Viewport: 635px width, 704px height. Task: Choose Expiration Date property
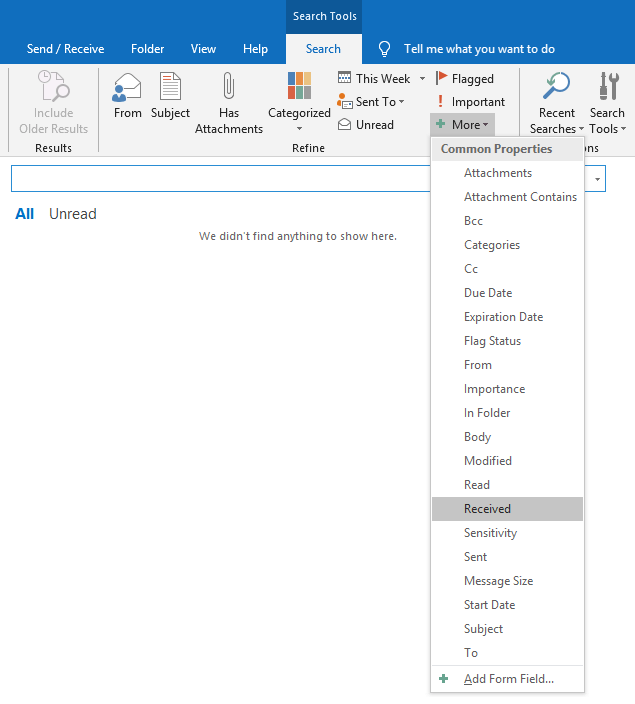click(x=507, y=317)
